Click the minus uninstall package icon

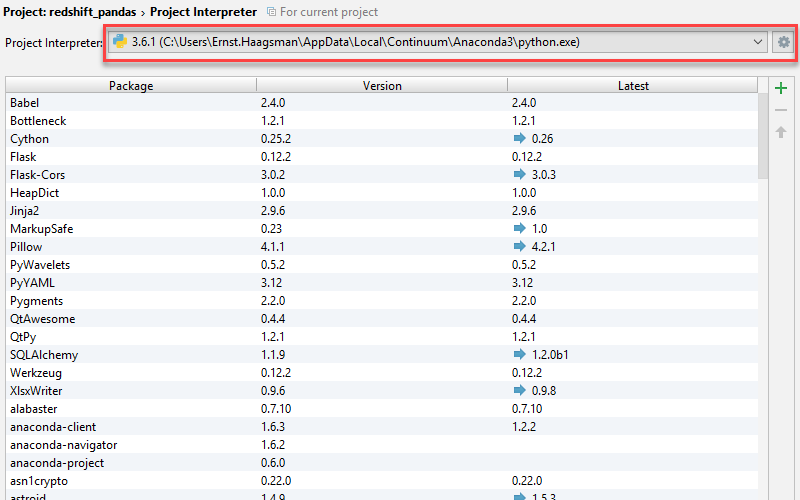point(781,110)
